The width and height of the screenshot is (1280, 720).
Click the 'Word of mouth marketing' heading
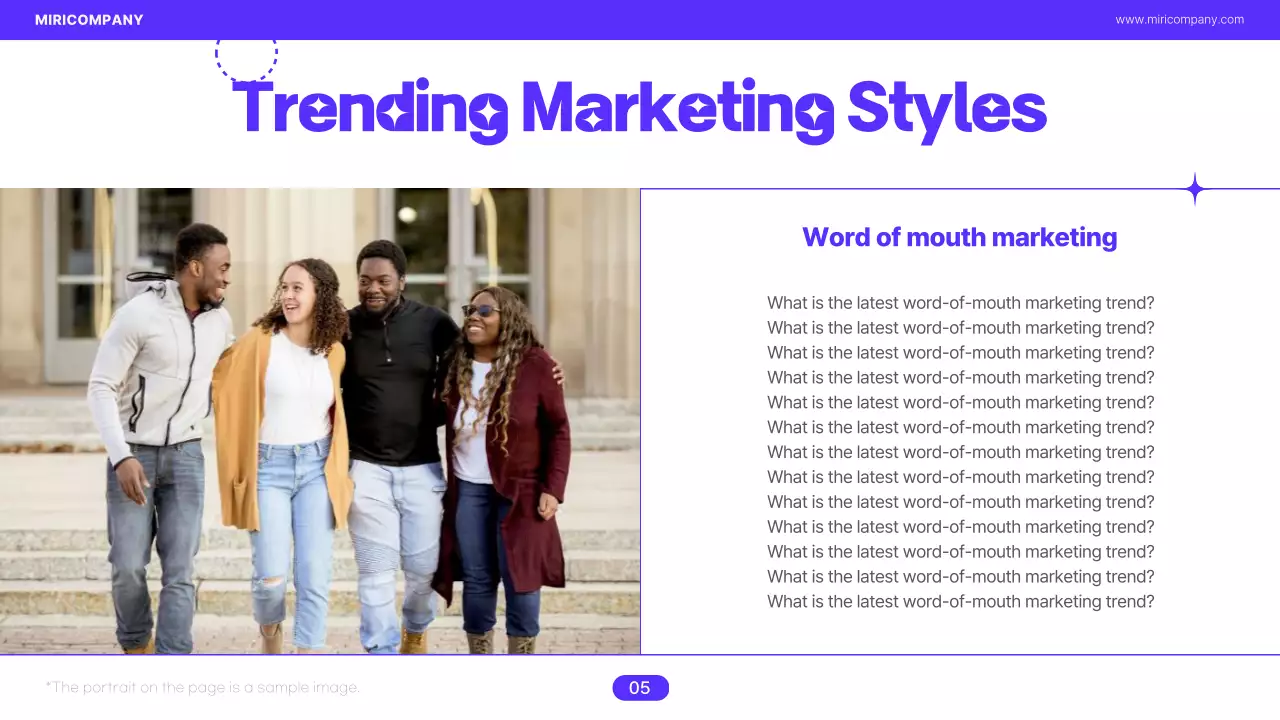pyautogui.click(x=959, y=237)
